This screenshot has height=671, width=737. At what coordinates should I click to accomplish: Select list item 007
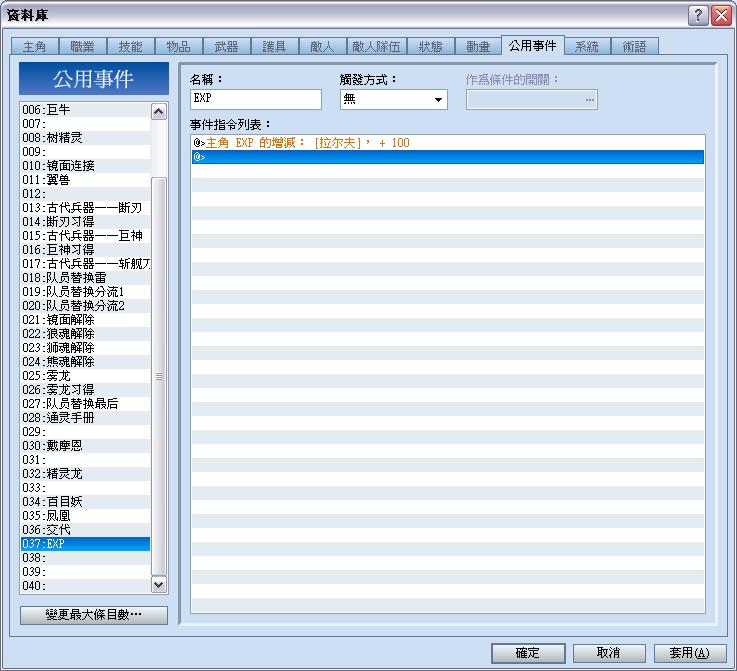(x=86, y=124)
